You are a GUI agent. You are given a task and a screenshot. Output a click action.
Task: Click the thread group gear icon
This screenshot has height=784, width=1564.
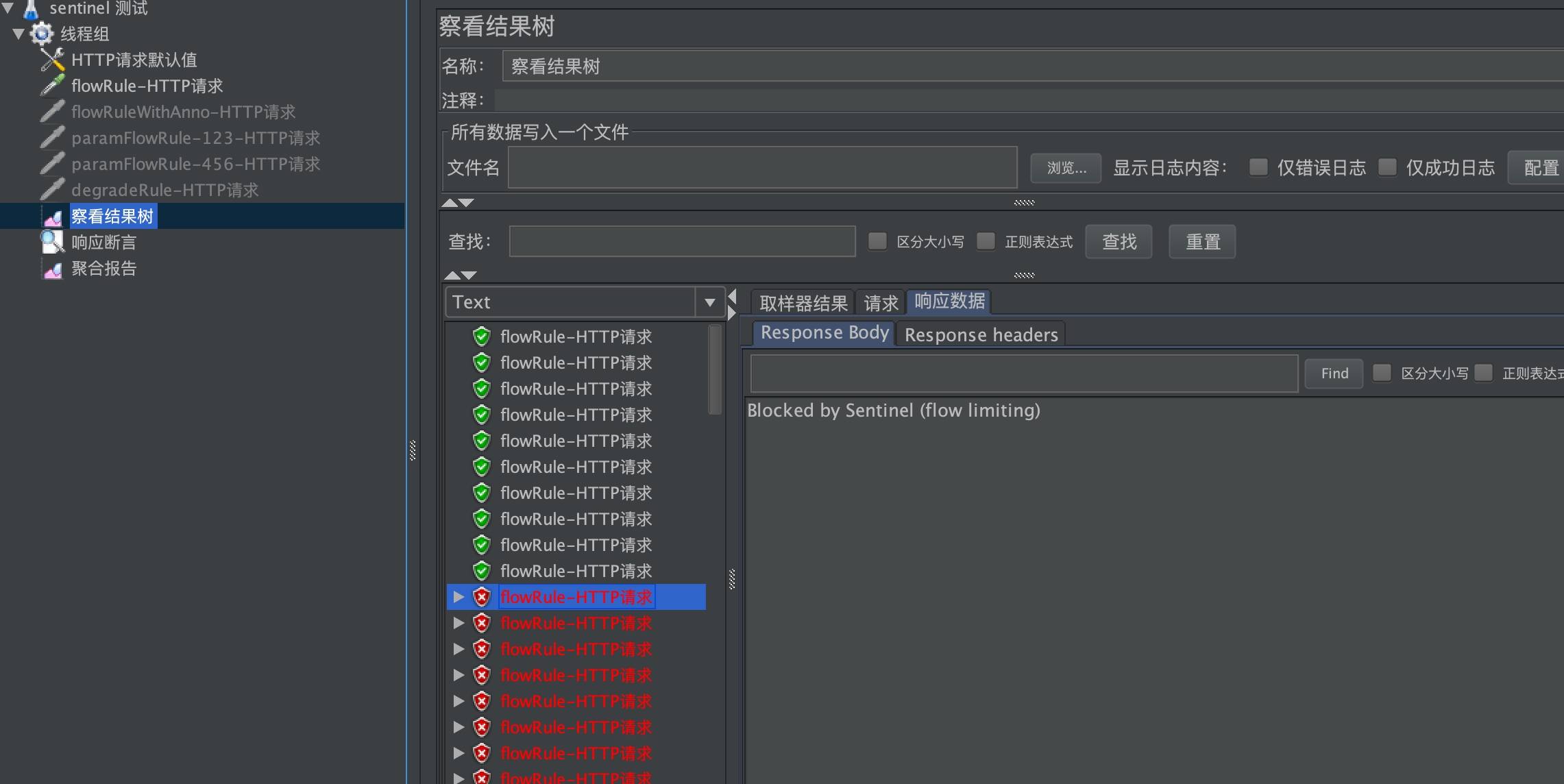(x=42, y=34)
